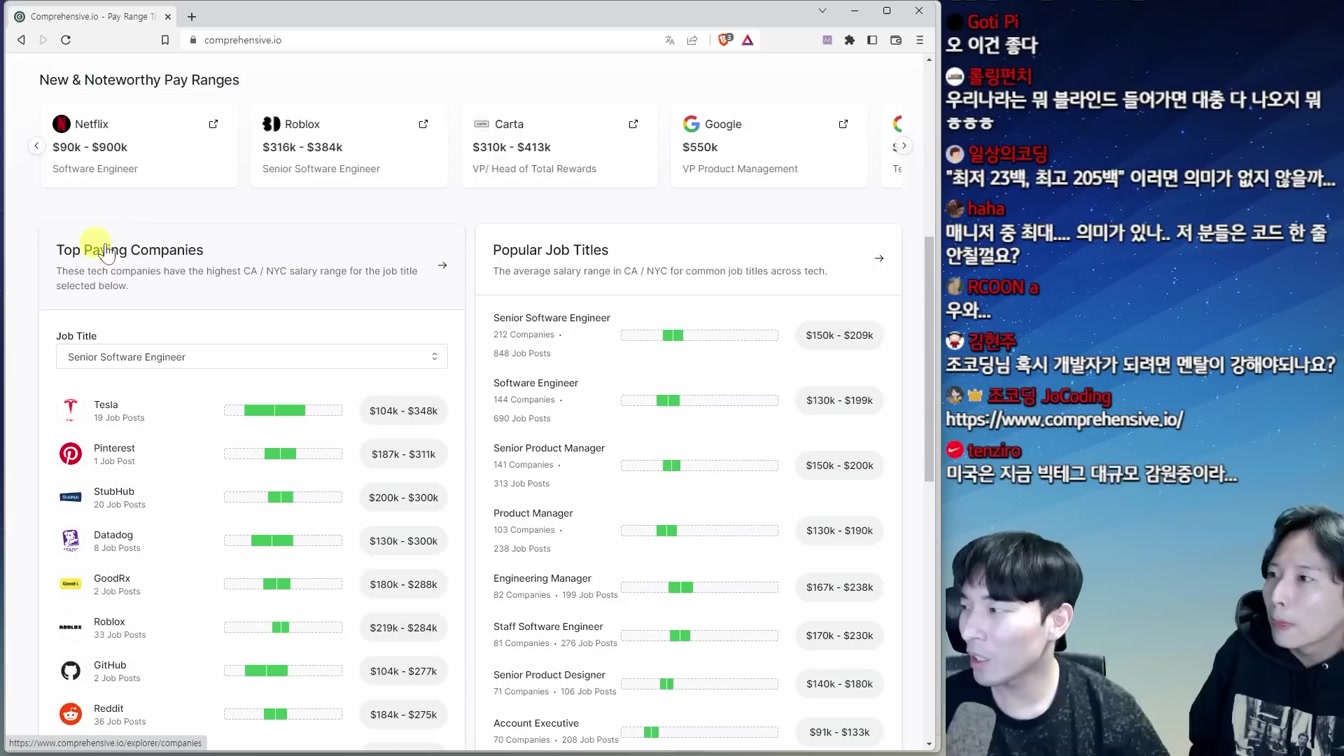Close the Comprehensive.io tab
Viewport: 1344px width, 756px height.
click(167, 16)
